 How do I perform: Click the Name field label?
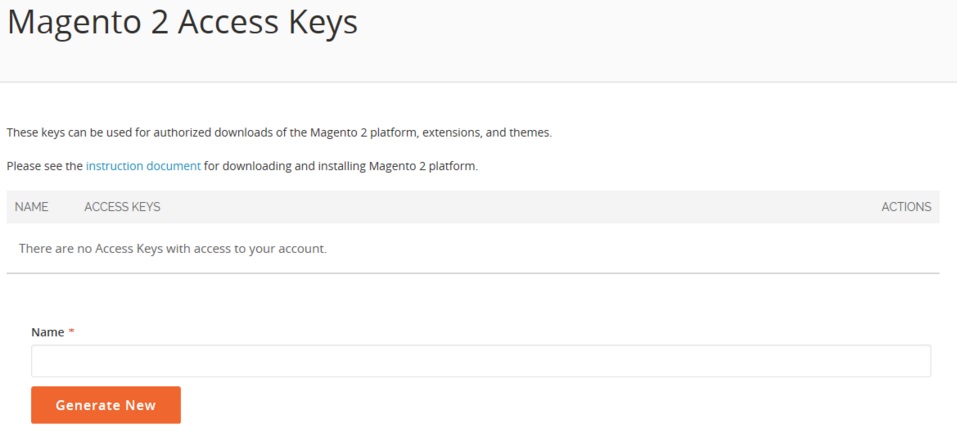click(48, 332)
